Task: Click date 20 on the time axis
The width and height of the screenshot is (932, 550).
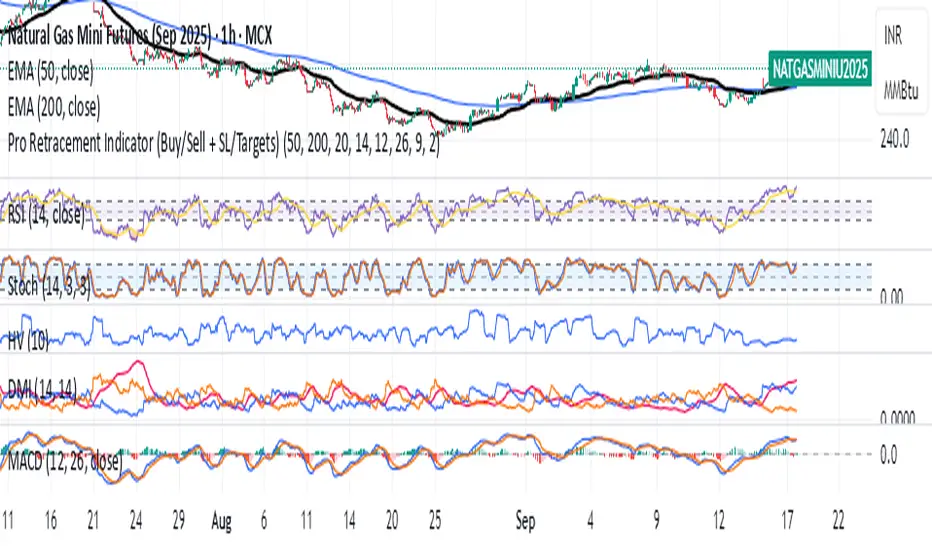Action: click(392, 521)
